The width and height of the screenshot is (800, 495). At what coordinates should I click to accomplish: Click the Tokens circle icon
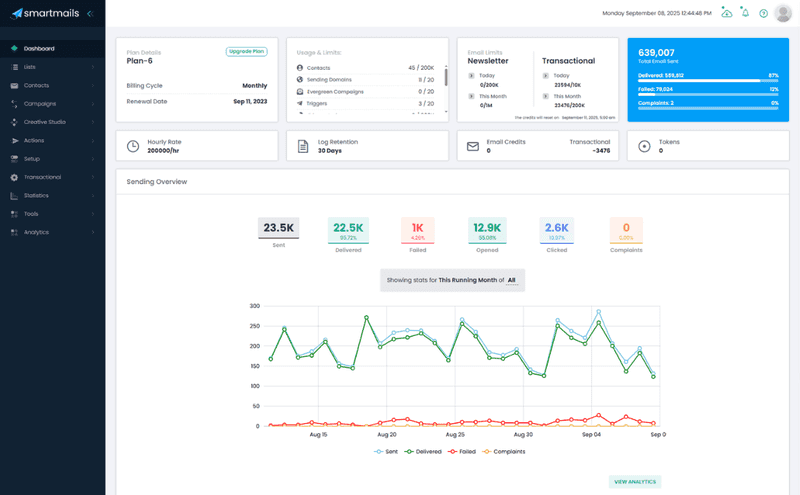tap(643, 146)
